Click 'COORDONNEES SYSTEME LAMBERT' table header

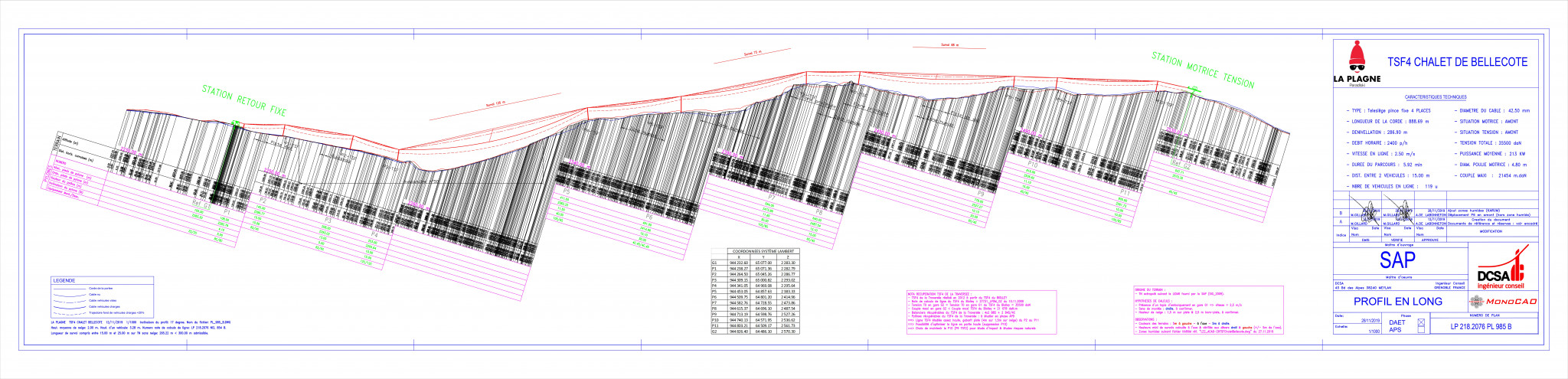[x=763, y=251]
